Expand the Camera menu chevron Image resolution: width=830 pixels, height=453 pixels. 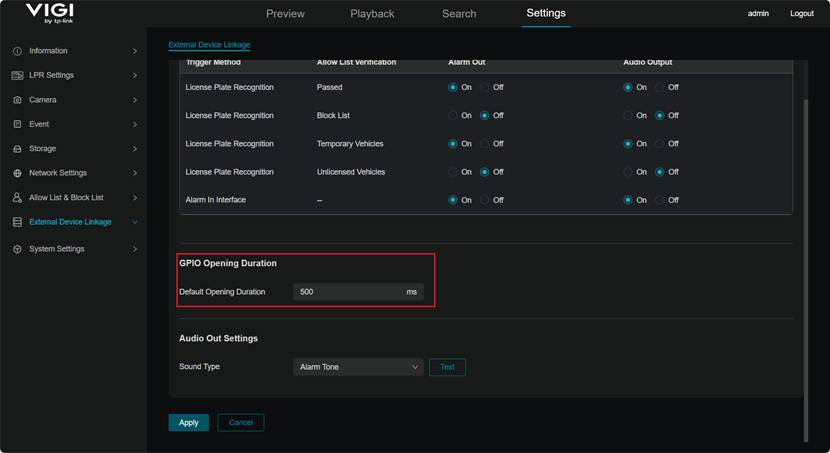(x=135, y=100)
